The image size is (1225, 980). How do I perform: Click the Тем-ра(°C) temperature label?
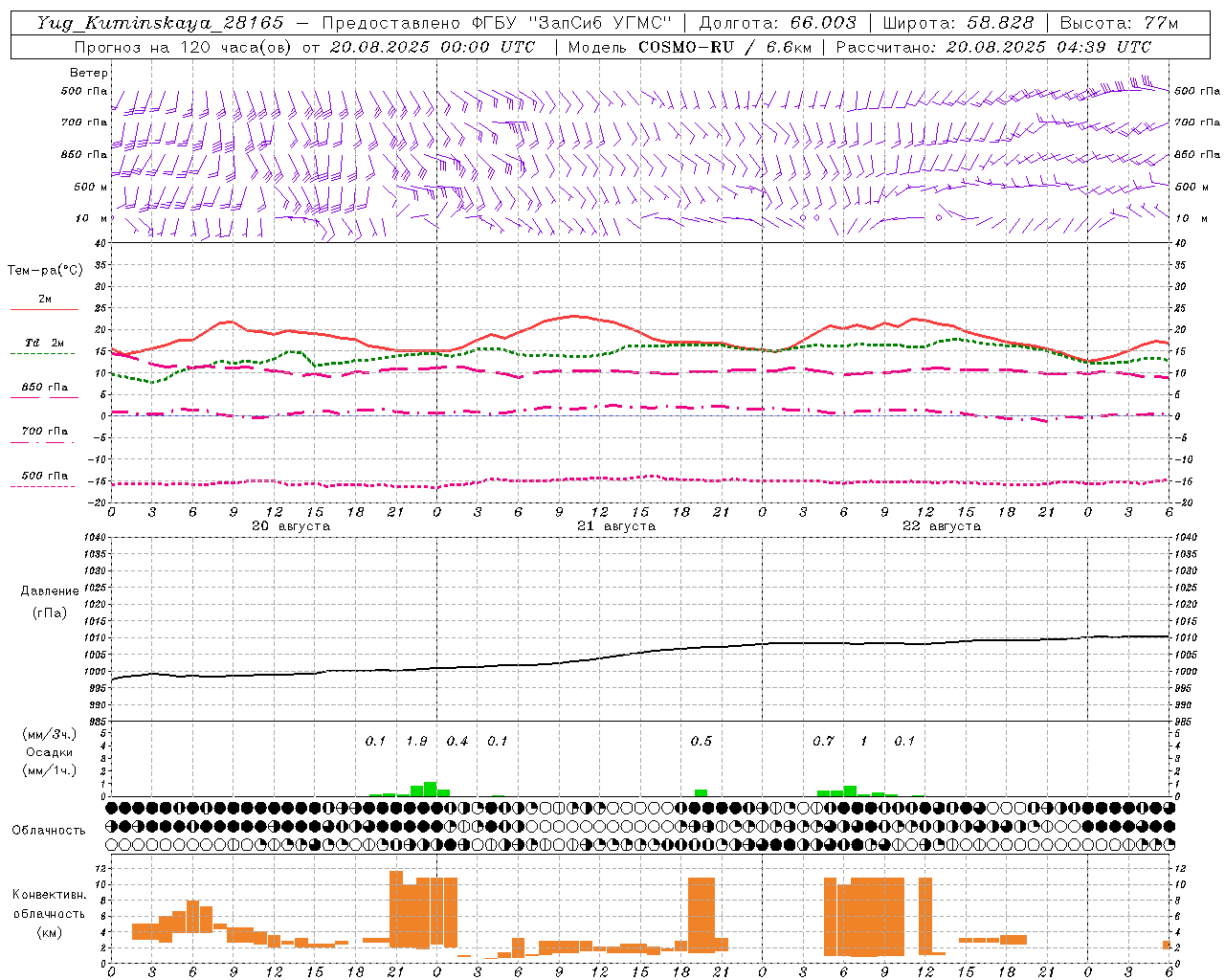(45, 271)
